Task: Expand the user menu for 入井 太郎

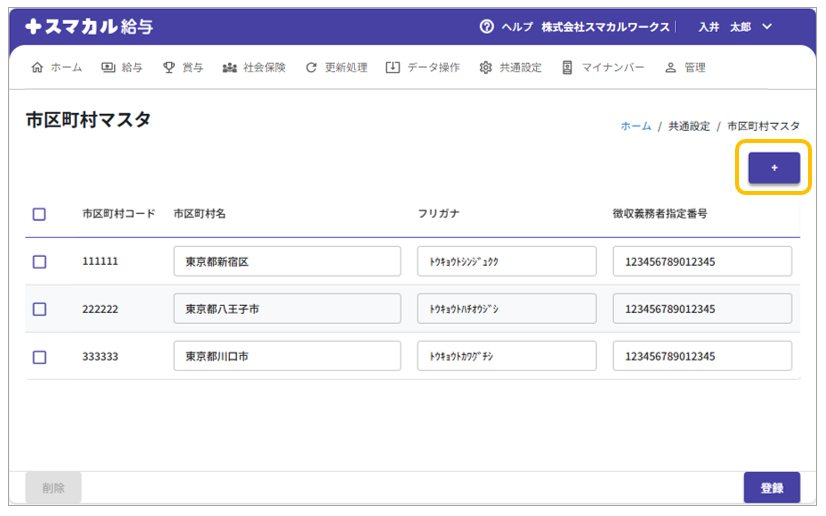Action: point(767,27)
